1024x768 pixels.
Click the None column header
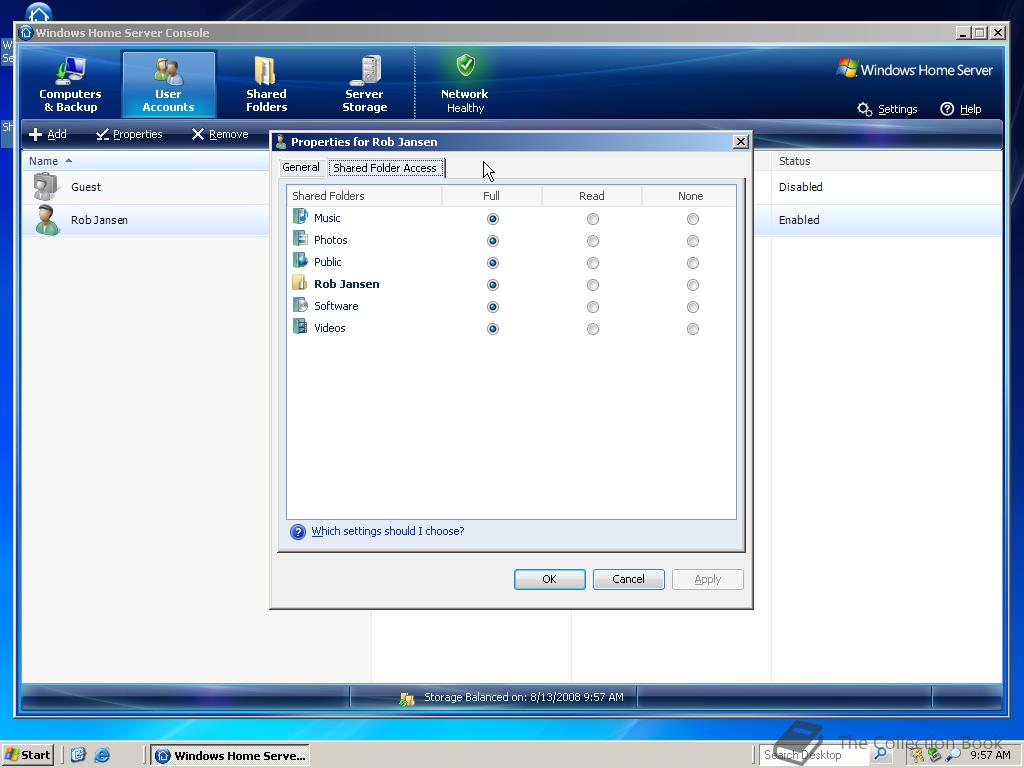tap(690, 196)
